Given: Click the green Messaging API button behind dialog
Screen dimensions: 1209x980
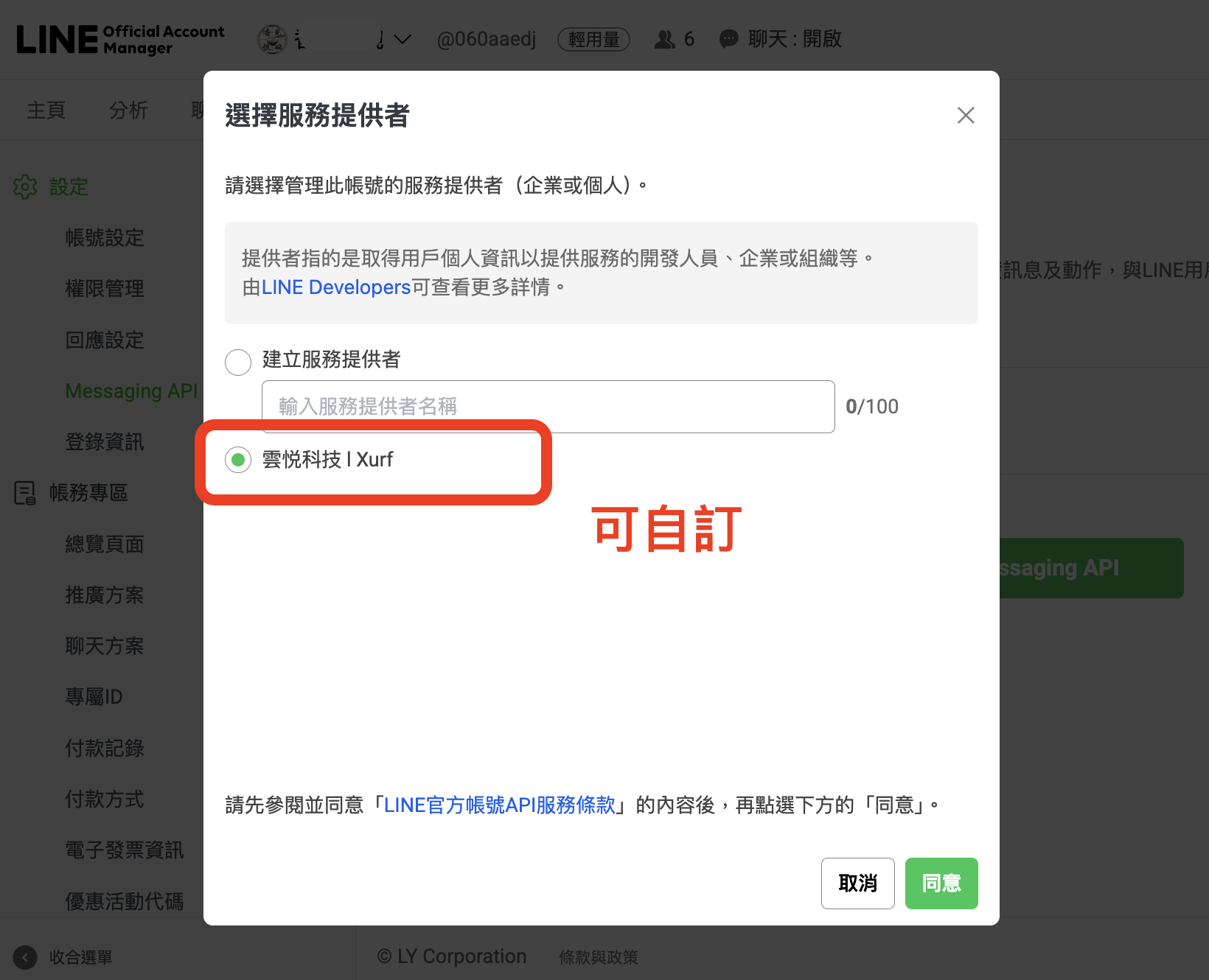Looking at the screenshot, I should [x=1091, y=567].
